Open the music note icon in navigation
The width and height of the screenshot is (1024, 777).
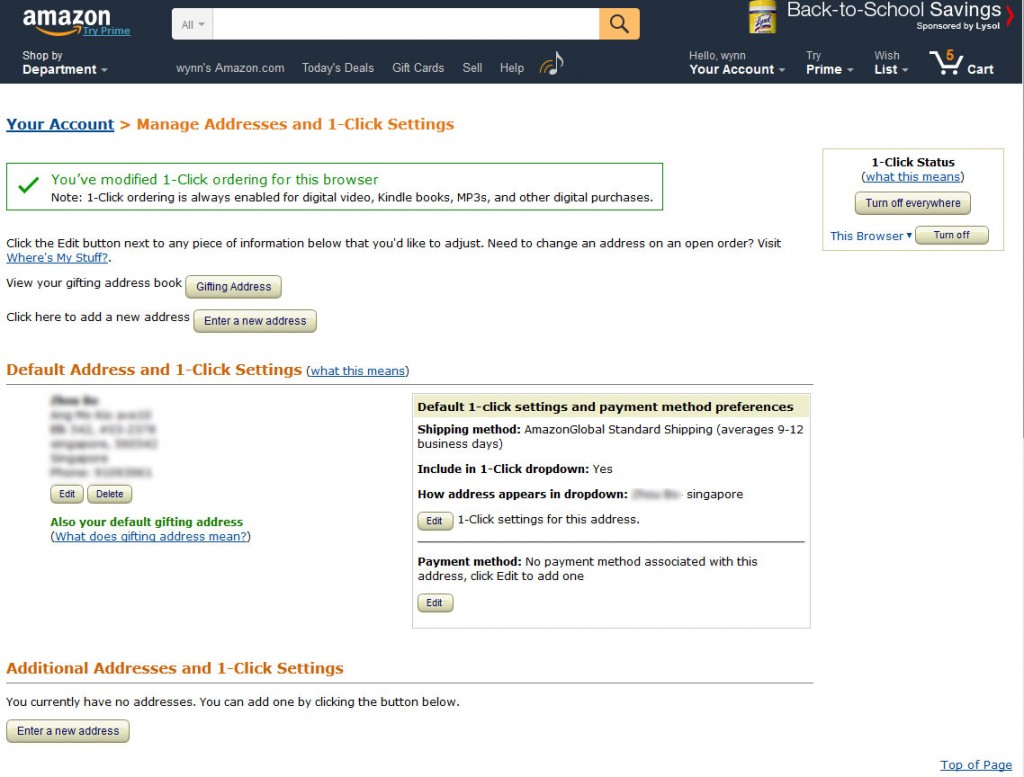552,64
